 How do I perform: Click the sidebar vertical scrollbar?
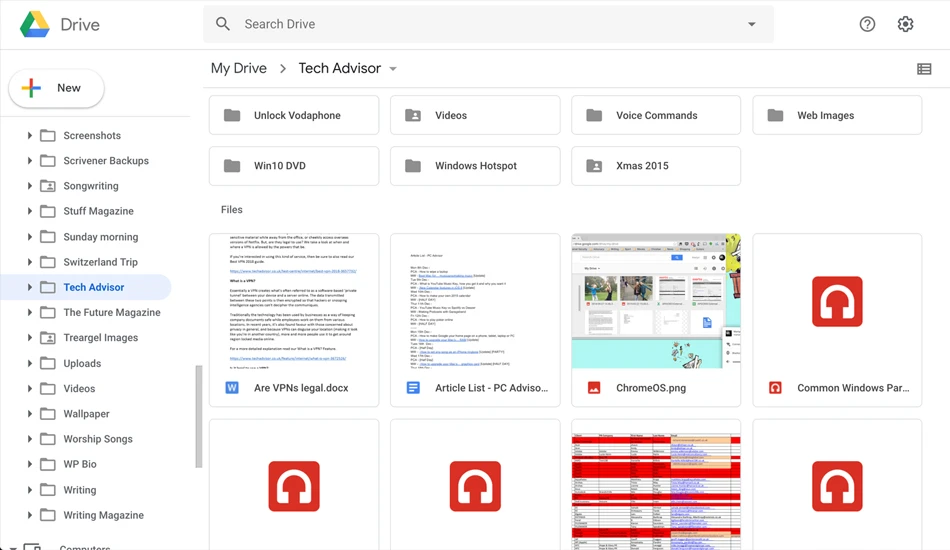198,416
